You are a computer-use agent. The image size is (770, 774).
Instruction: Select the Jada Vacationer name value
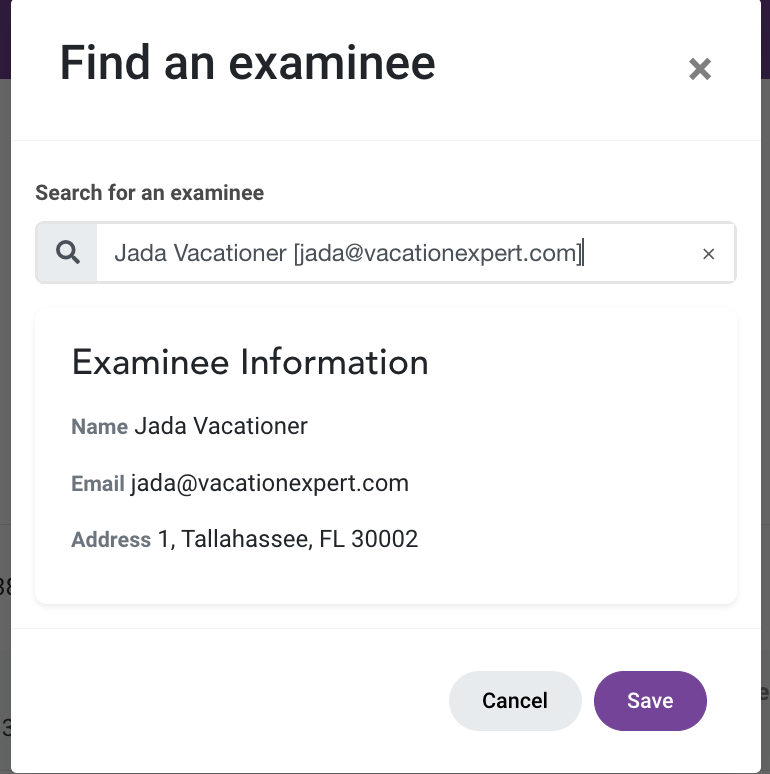(221, 426)
